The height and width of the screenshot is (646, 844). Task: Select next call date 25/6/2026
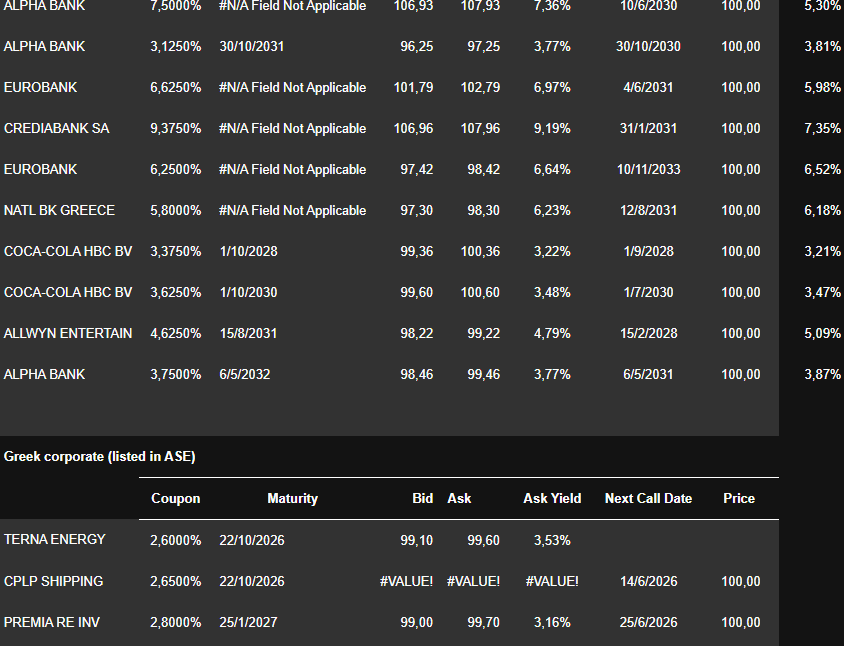coord(648,622)
